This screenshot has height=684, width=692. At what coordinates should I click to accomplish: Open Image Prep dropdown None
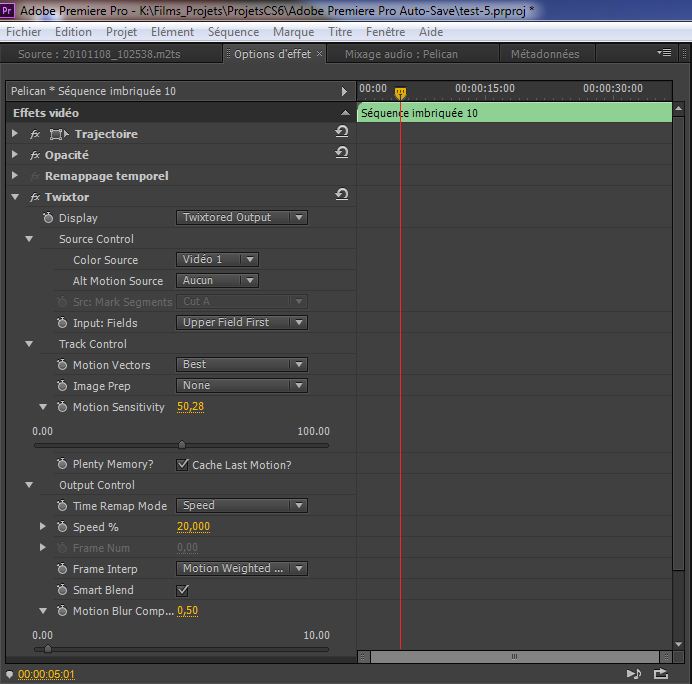pyautogui.click(x=242, y=386)
